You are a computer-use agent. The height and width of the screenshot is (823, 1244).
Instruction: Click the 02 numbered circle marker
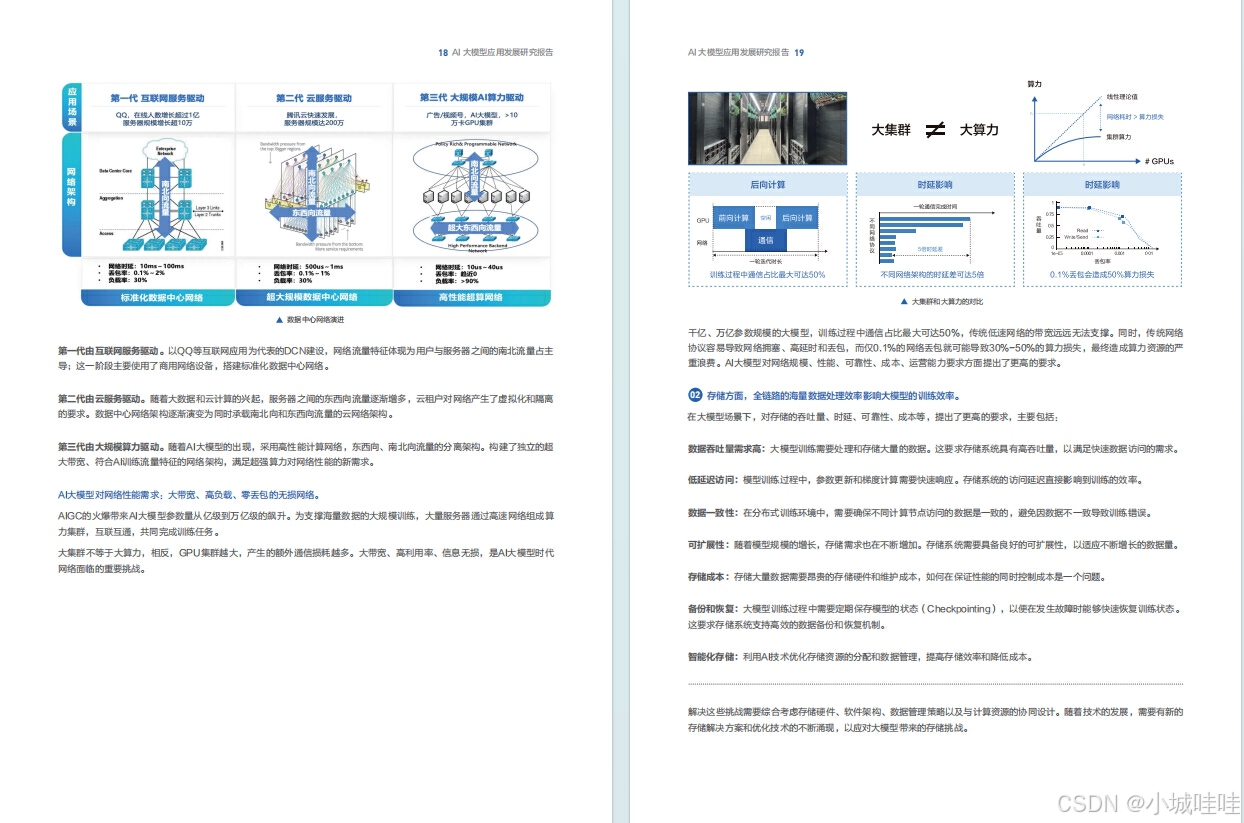[x=695, y=396]
